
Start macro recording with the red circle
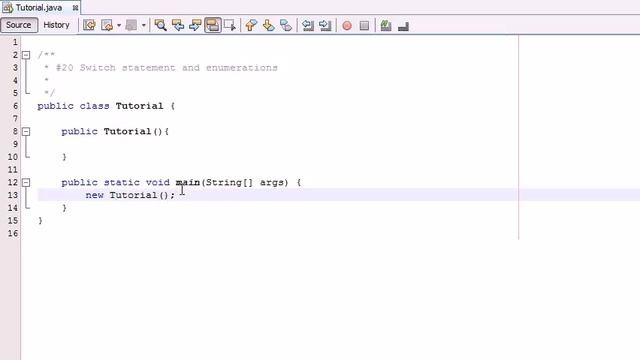347,26
